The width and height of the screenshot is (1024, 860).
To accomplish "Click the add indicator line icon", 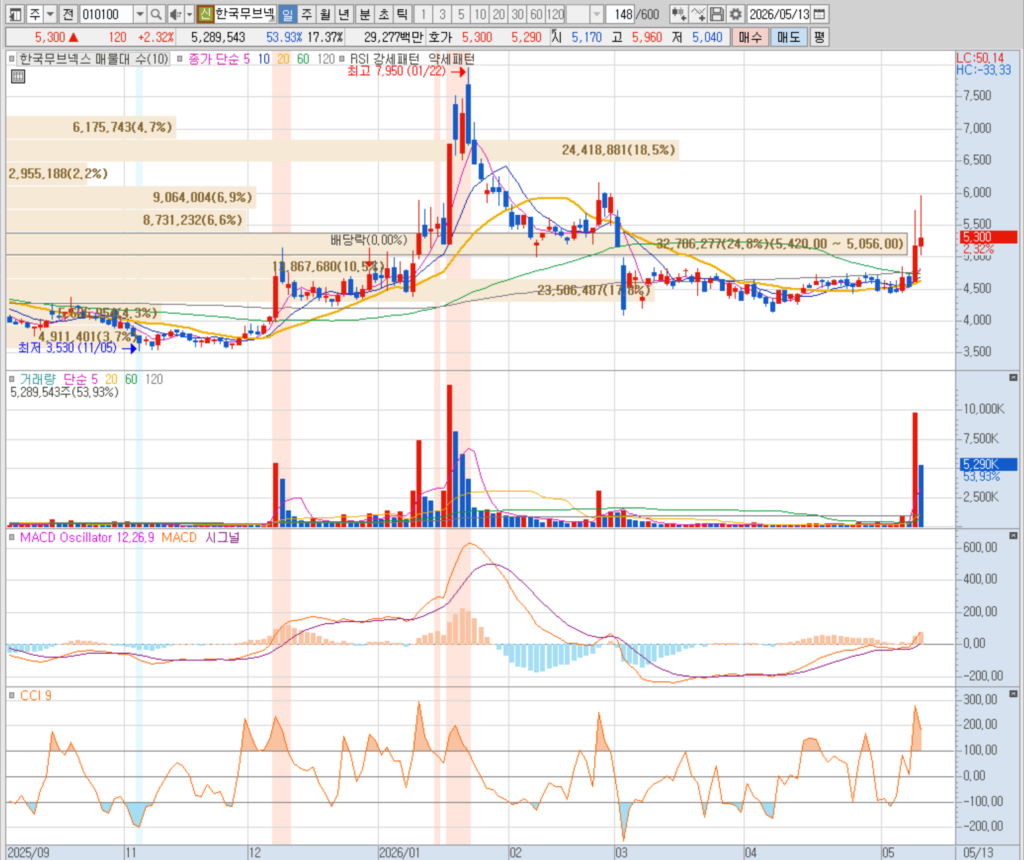I will tap(698, 14).
